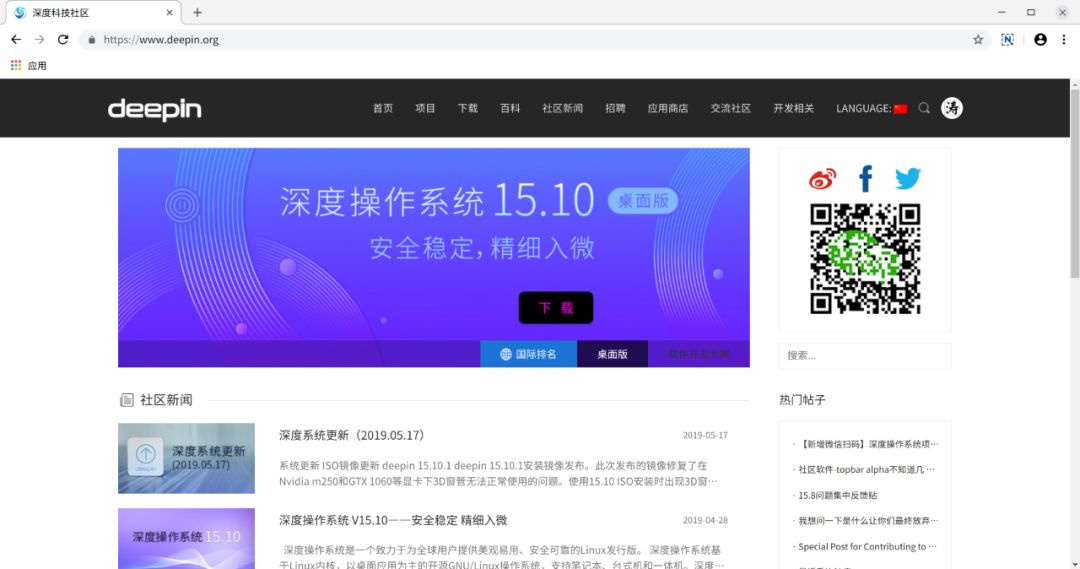Viewport: 1080px width, 569px height.
Task: Click the lock icon in address bar
Action: coord(92,40)
